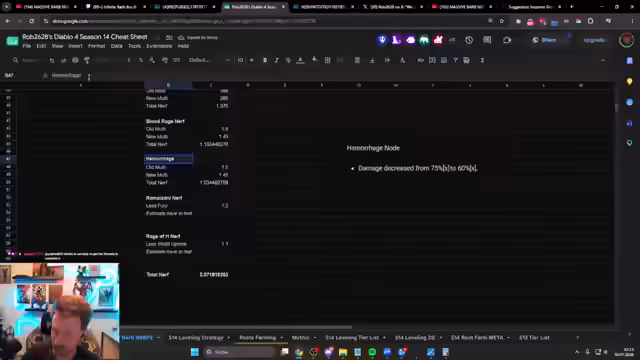Click the text color icon
Image resolution: width=640 pixels, height=360 pixels.
(300, 60)
